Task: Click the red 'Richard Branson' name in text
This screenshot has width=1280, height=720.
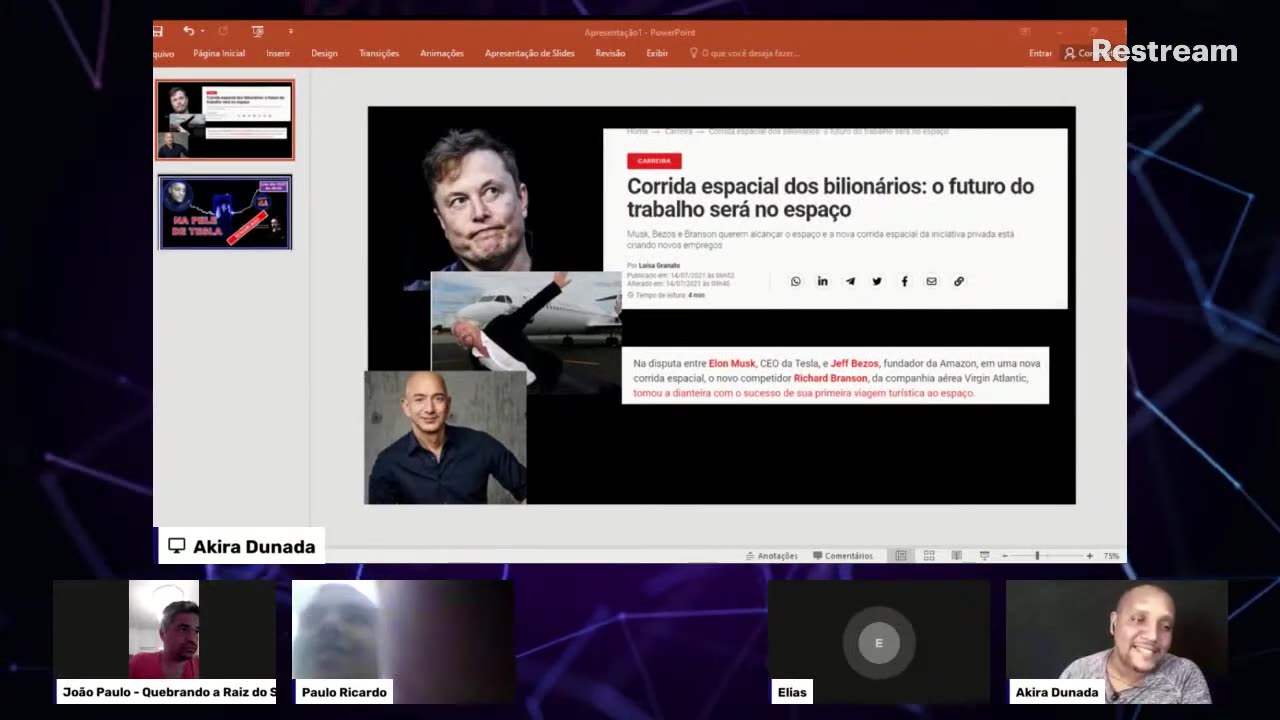Action: [x=831, y=378]
